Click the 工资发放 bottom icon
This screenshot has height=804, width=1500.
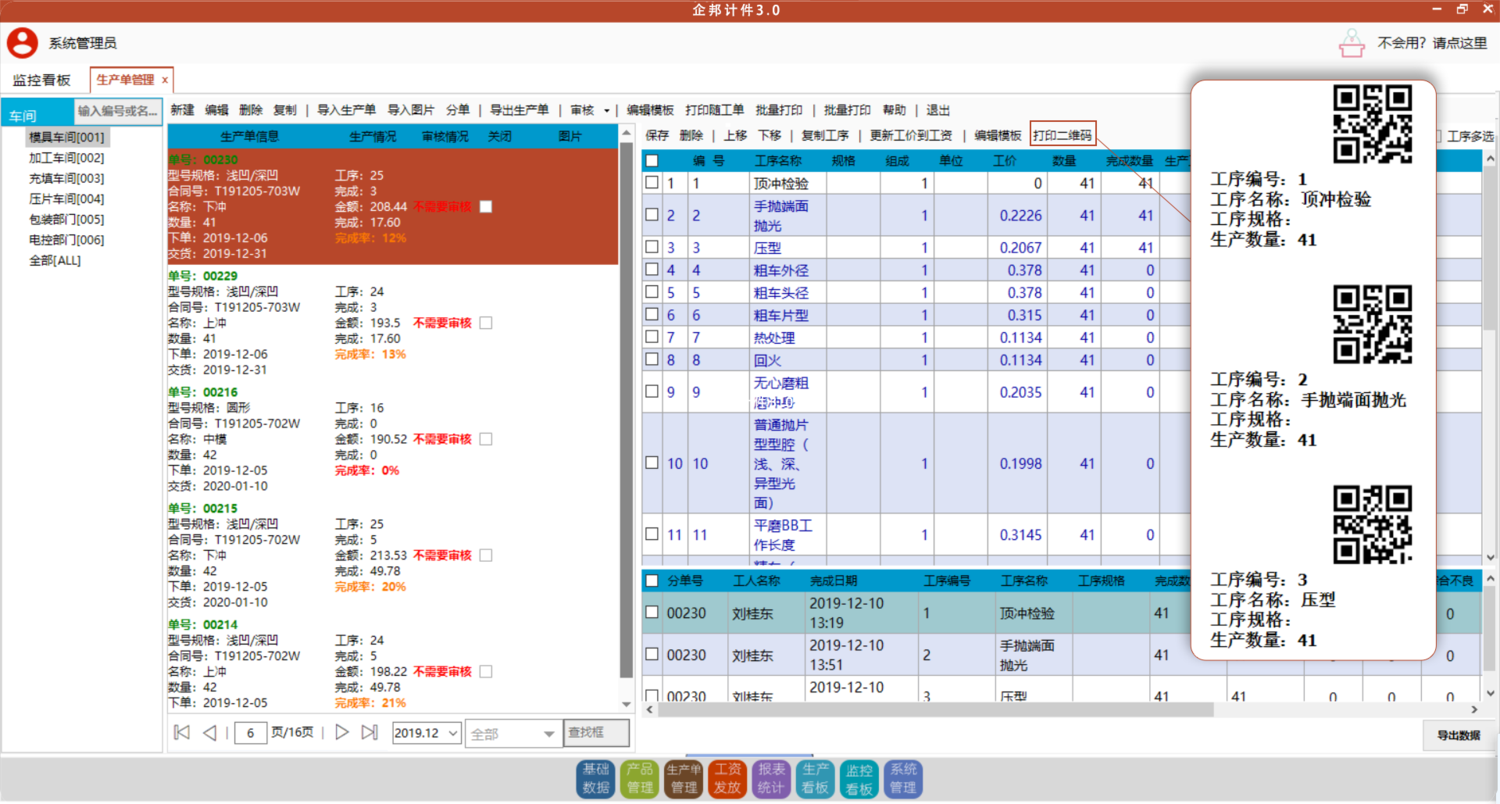(727, 778)
